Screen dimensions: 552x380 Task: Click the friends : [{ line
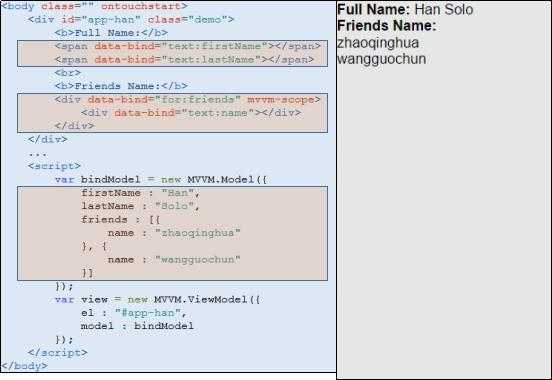click(x=121, y=219)
